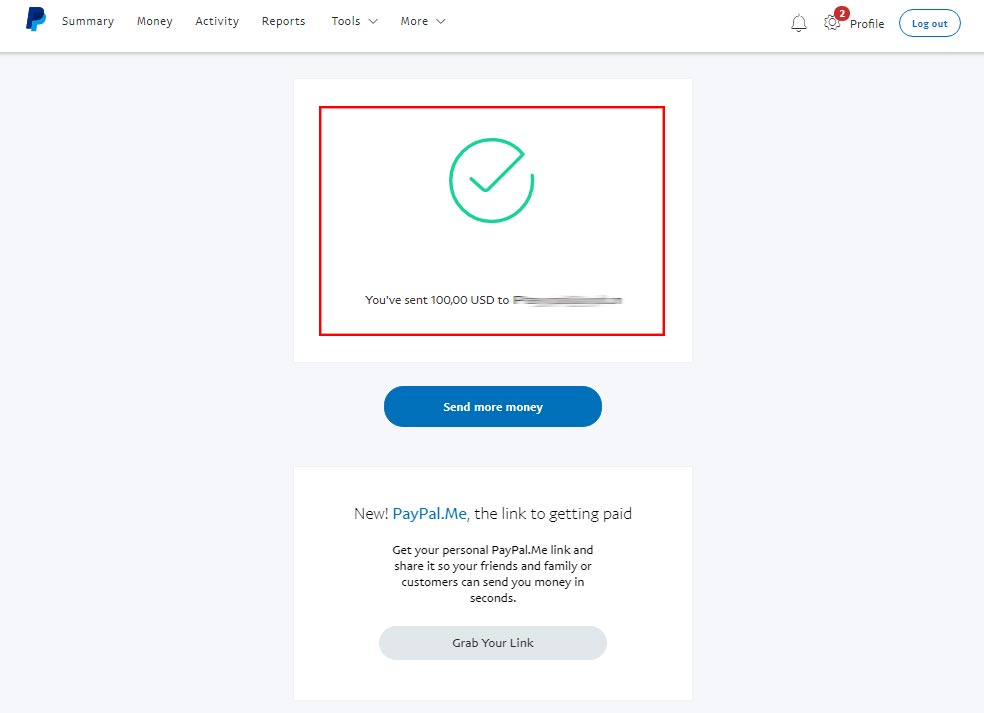Image resolution: width=984 pixels, height=713 pixels.
Task: Go to the Reports page
Action: click(283, 20)
